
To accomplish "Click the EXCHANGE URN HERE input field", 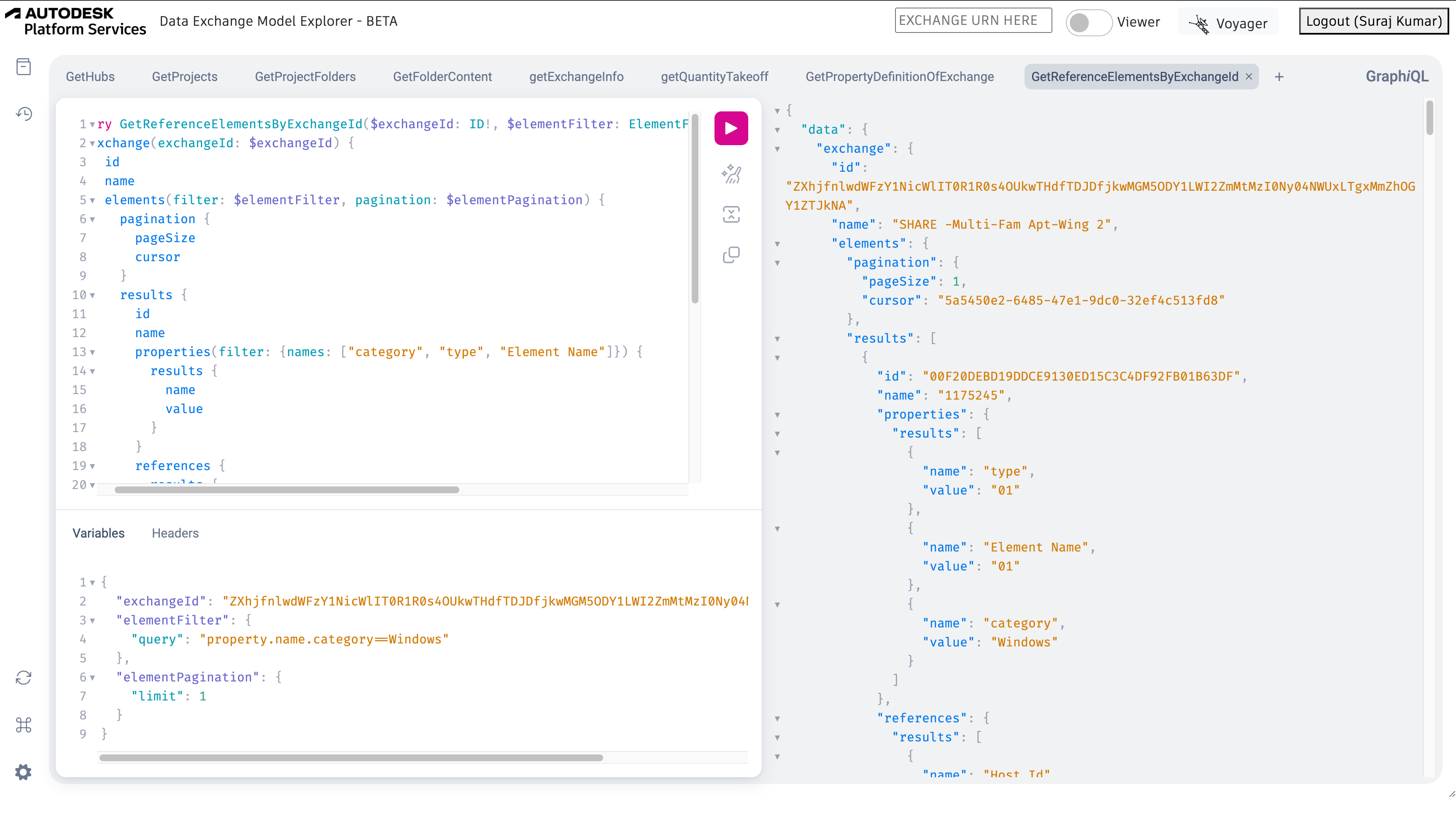I will (x=973, y=20).
